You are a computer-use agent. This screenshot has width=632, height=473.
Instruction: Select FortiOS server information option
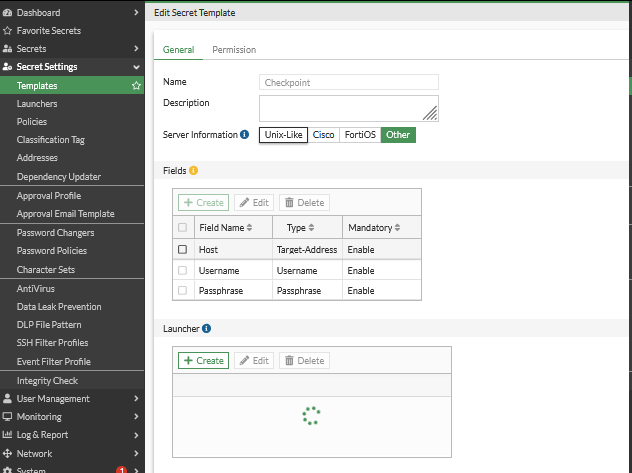tap(360, 135)
